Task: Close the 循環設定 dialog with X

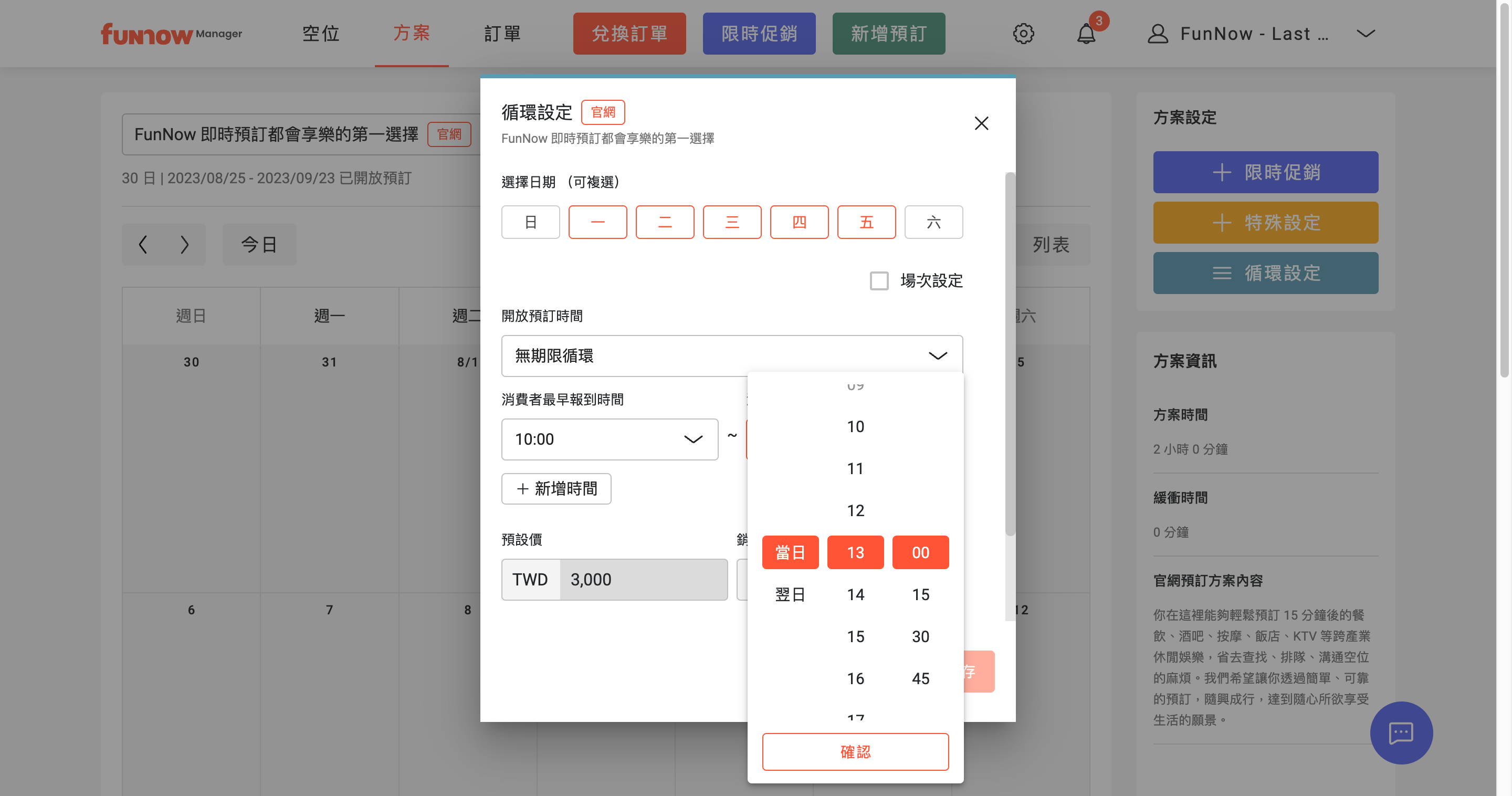Action: tap(981, 123)
